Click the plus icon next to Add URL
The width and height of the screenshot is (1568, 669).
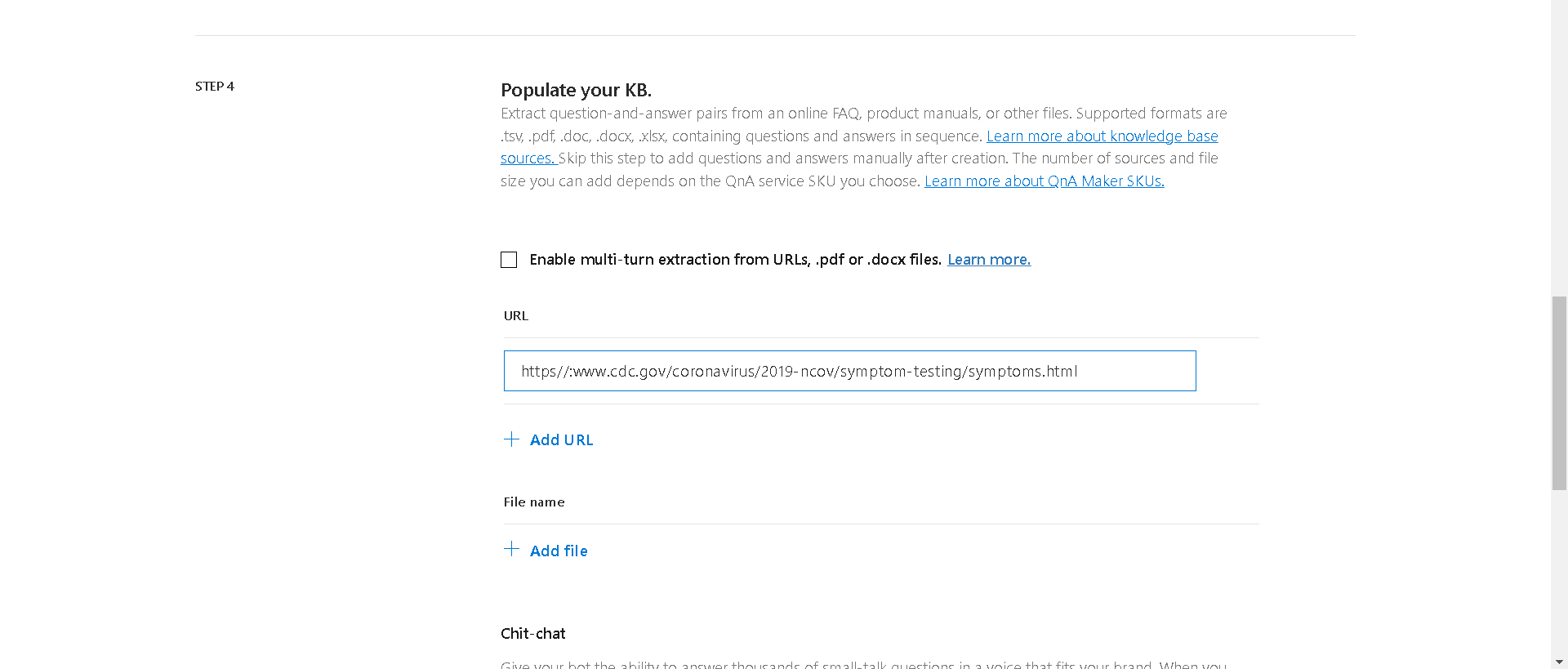pos(511,439)
